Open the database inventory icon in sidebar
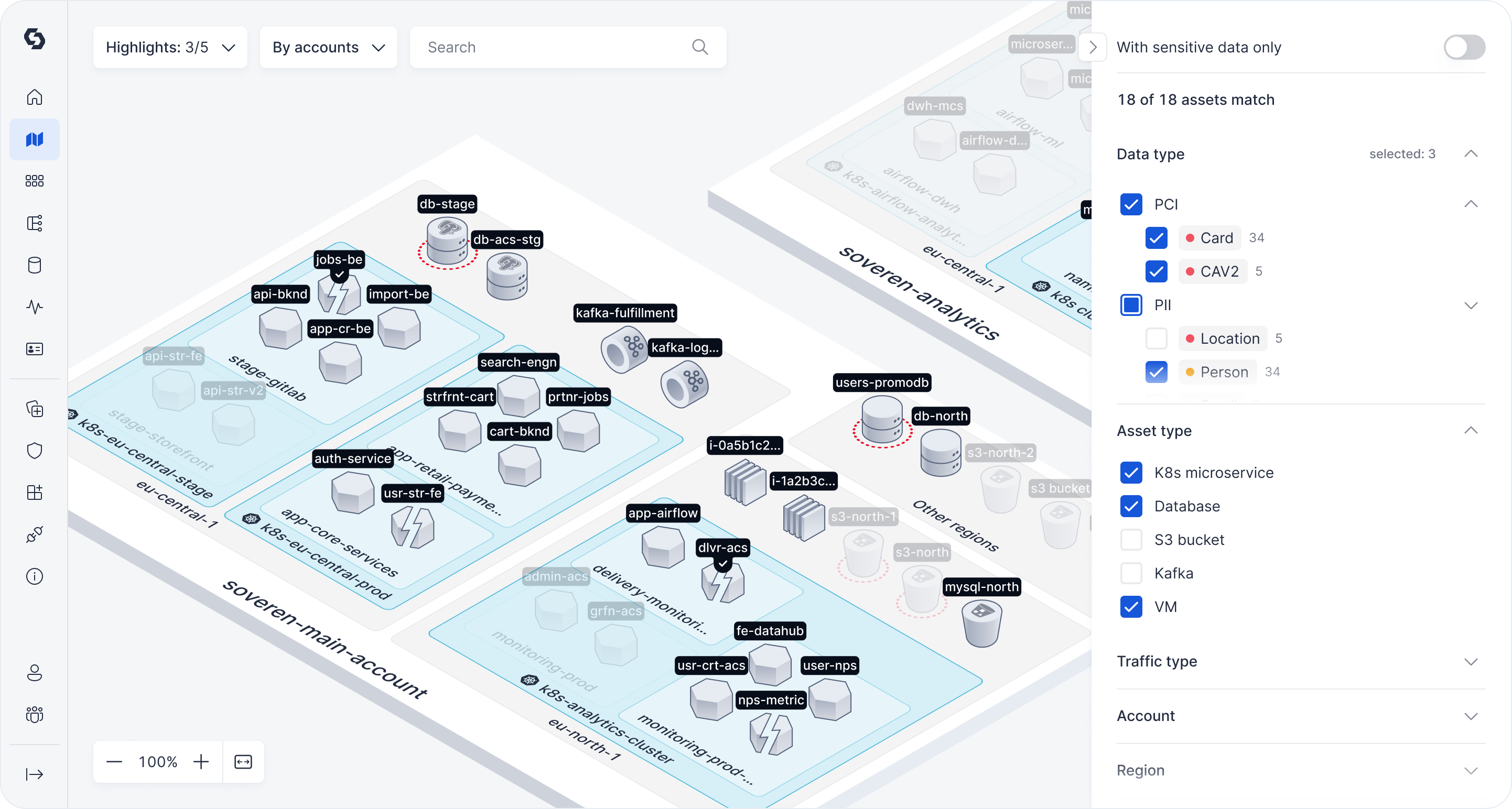The image size is (1512, 809). [x=35, y=265]
